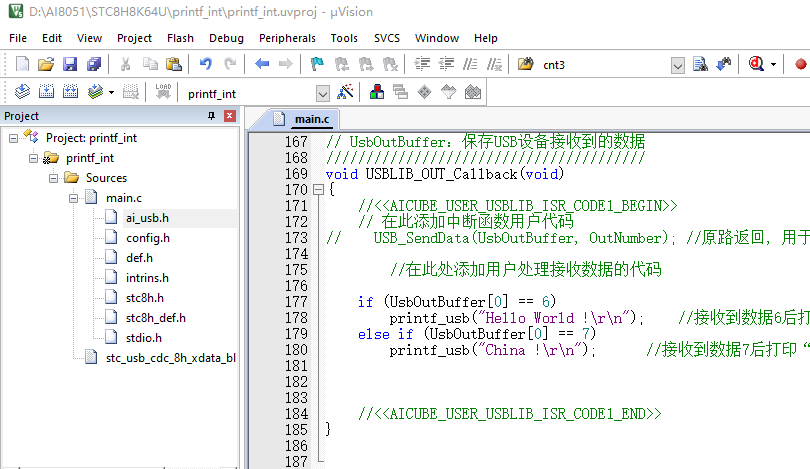The image size is (810, 469).
Task: Insert breakpoint red dot
Action: 800,64
